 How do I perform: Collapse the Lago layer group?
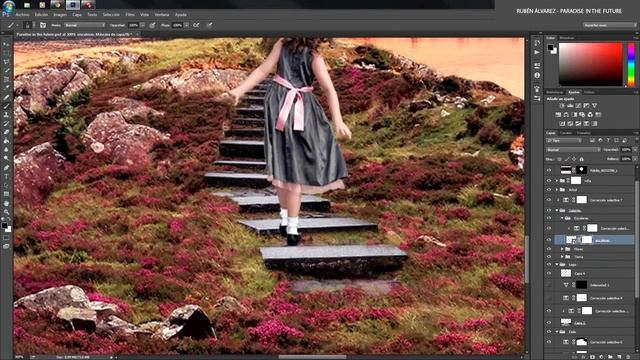(557, 265)
